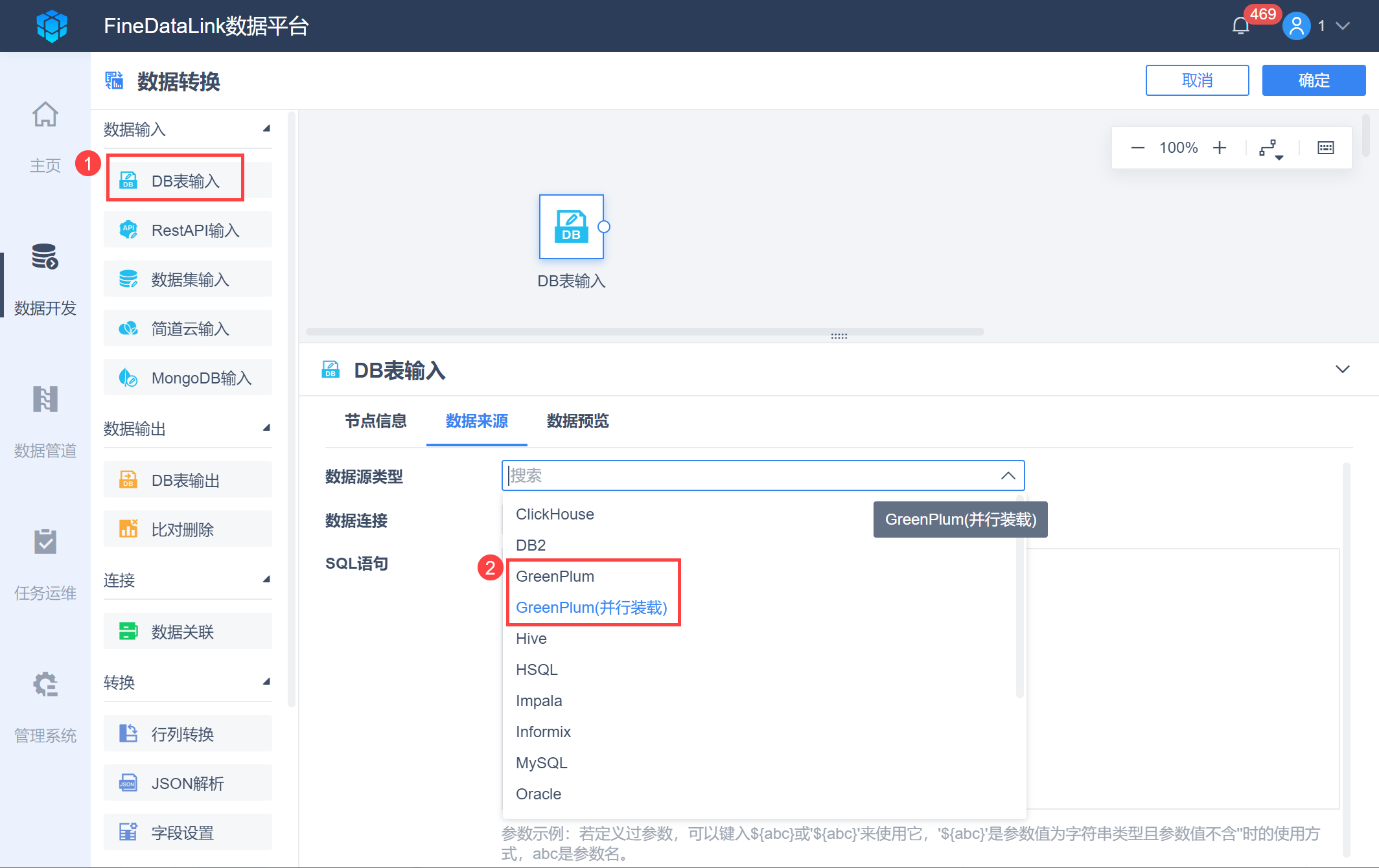Collapse the 数据输出 section
This screenshot has width=1379, height=868.
(x=266, y=428)
